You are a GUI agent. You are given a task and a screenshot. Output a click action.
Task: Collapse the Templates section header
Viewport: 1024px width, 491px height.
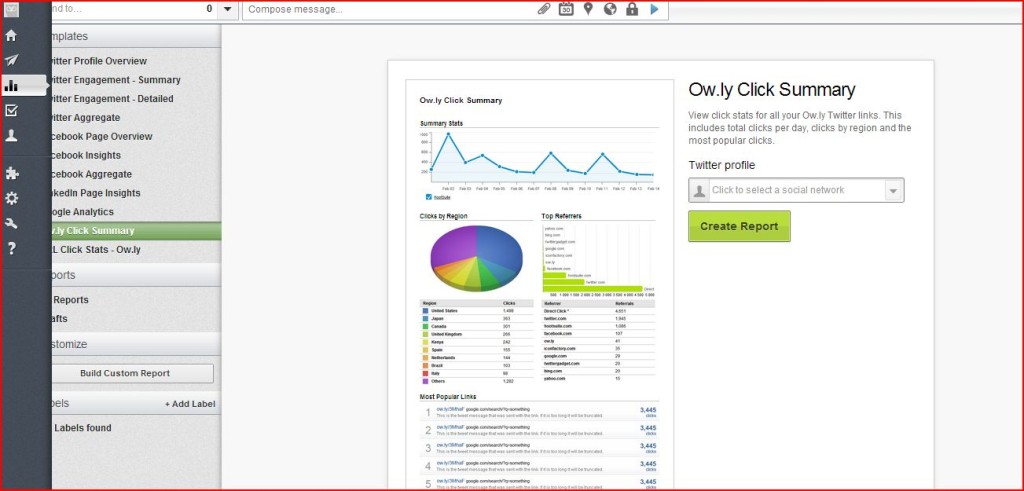pyautogui.click(x=136, y=37)
